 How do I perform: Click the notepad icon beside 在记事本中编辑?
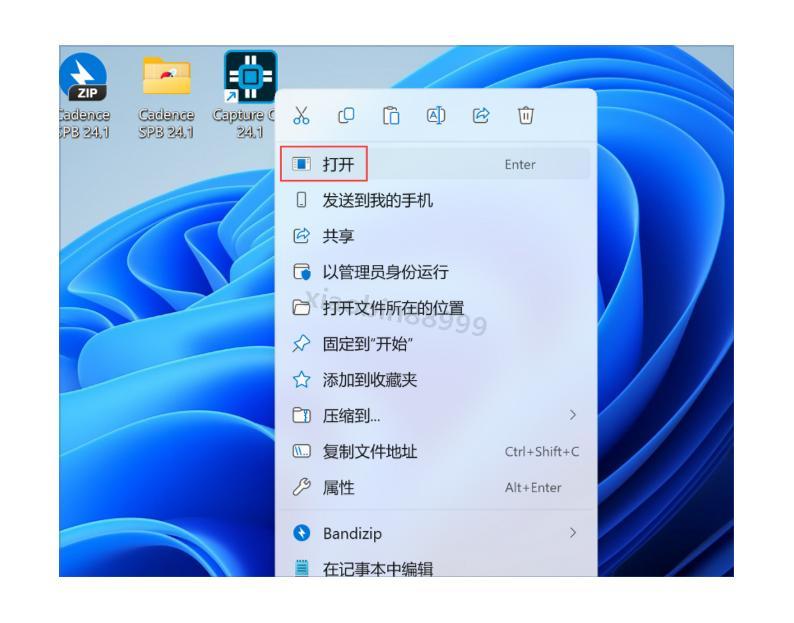point(301,568)
